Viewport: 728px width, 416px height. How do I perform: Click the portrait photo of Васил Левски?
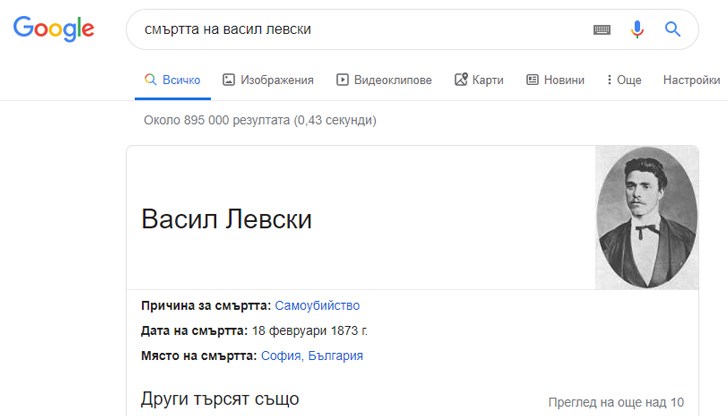click(x=646, y=217)
